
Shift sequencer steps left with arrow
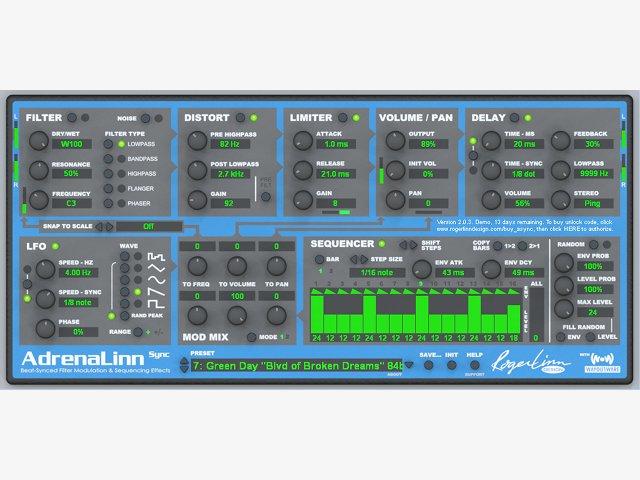(403, 244)
